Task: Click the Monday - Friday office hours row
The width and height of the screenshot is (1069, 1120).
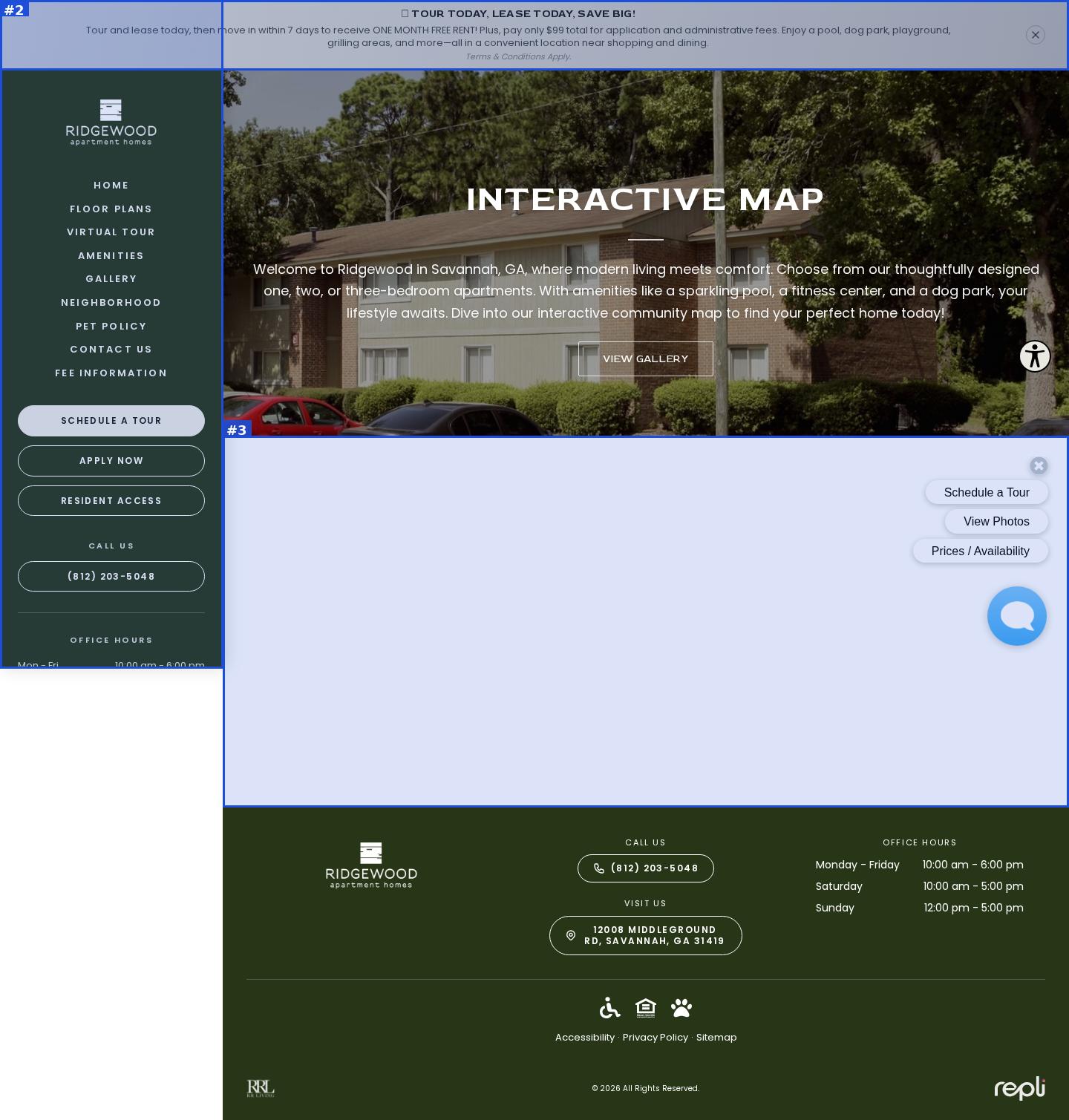Action: (919, 865)
